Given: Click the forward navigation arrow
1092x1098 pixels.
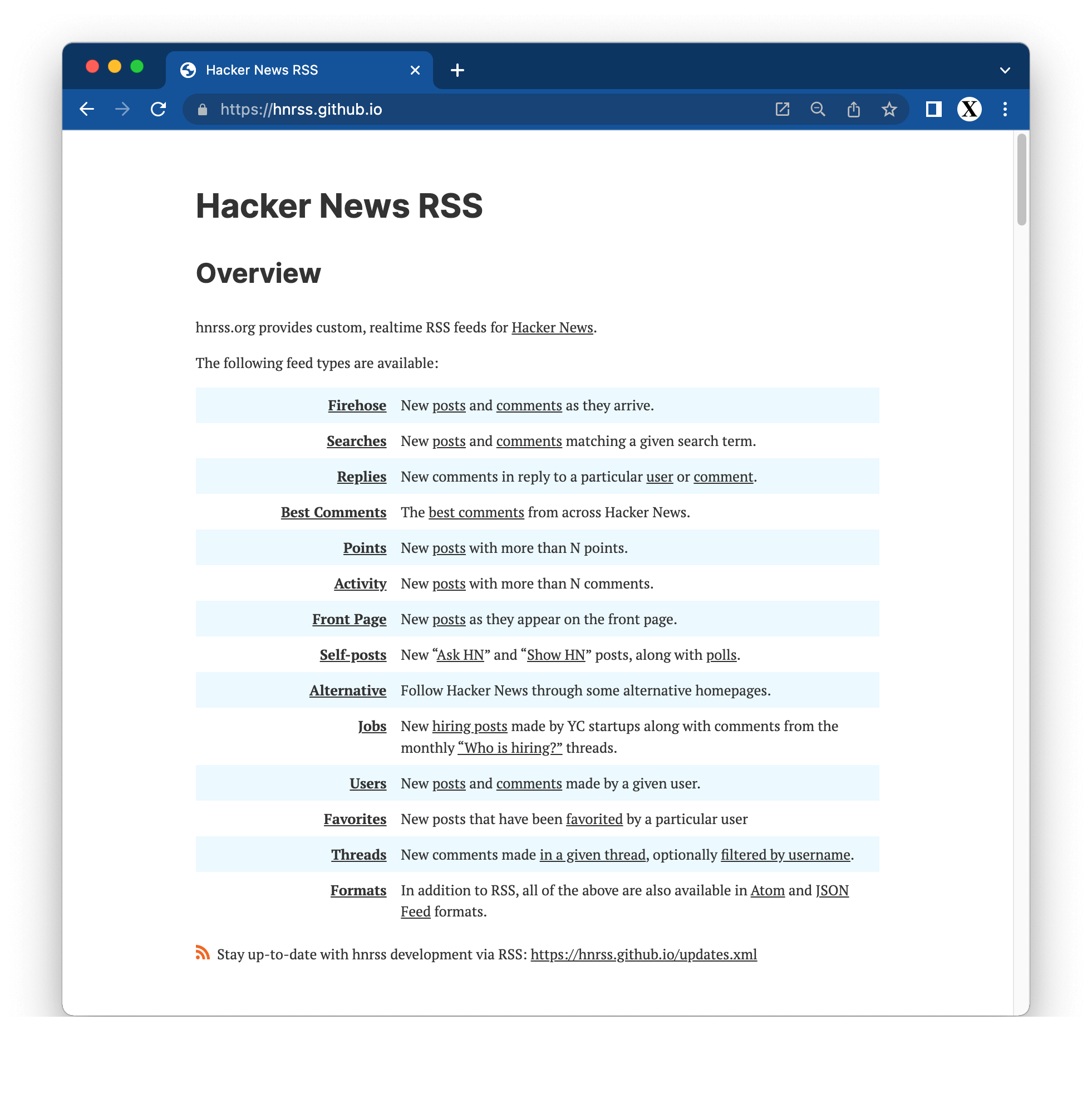Looking at the screenshot, I should tap(122, 109).
